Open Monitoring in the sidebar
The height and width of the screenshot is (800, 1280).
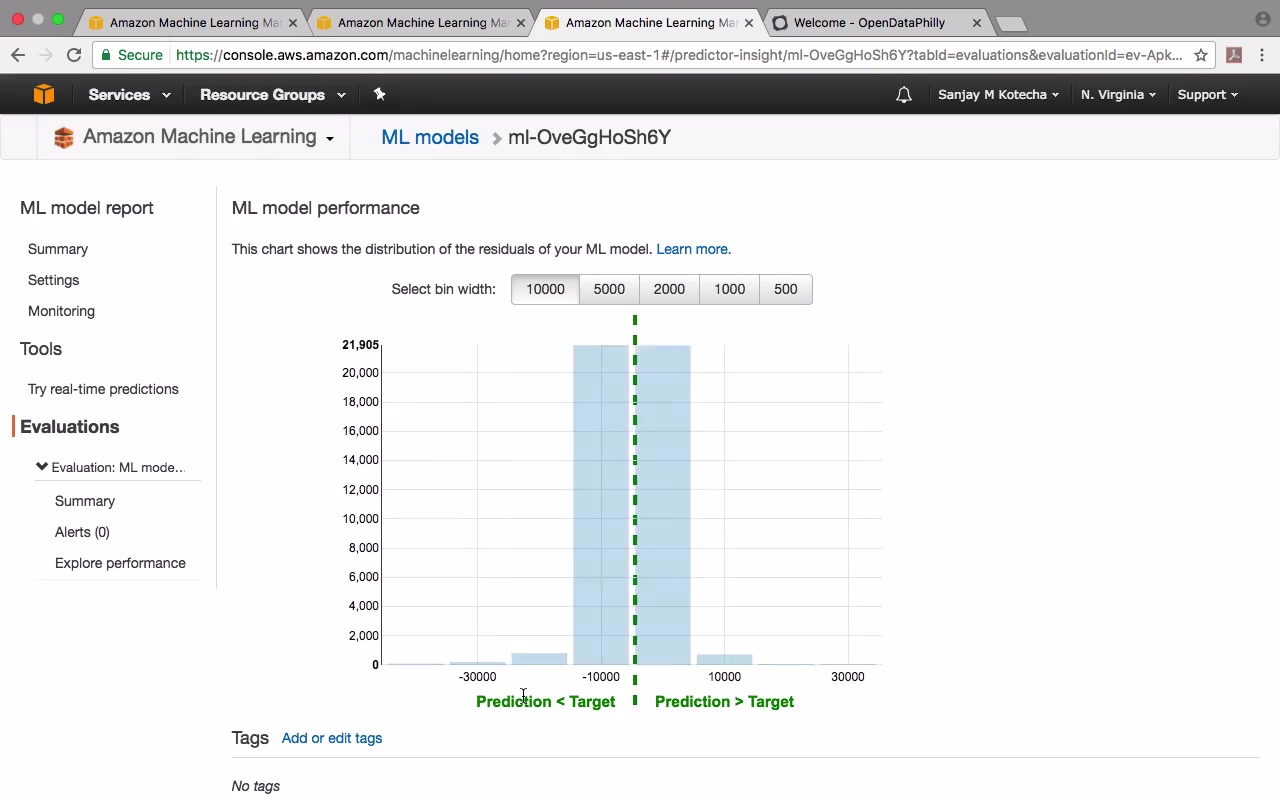tap(61, 311)
